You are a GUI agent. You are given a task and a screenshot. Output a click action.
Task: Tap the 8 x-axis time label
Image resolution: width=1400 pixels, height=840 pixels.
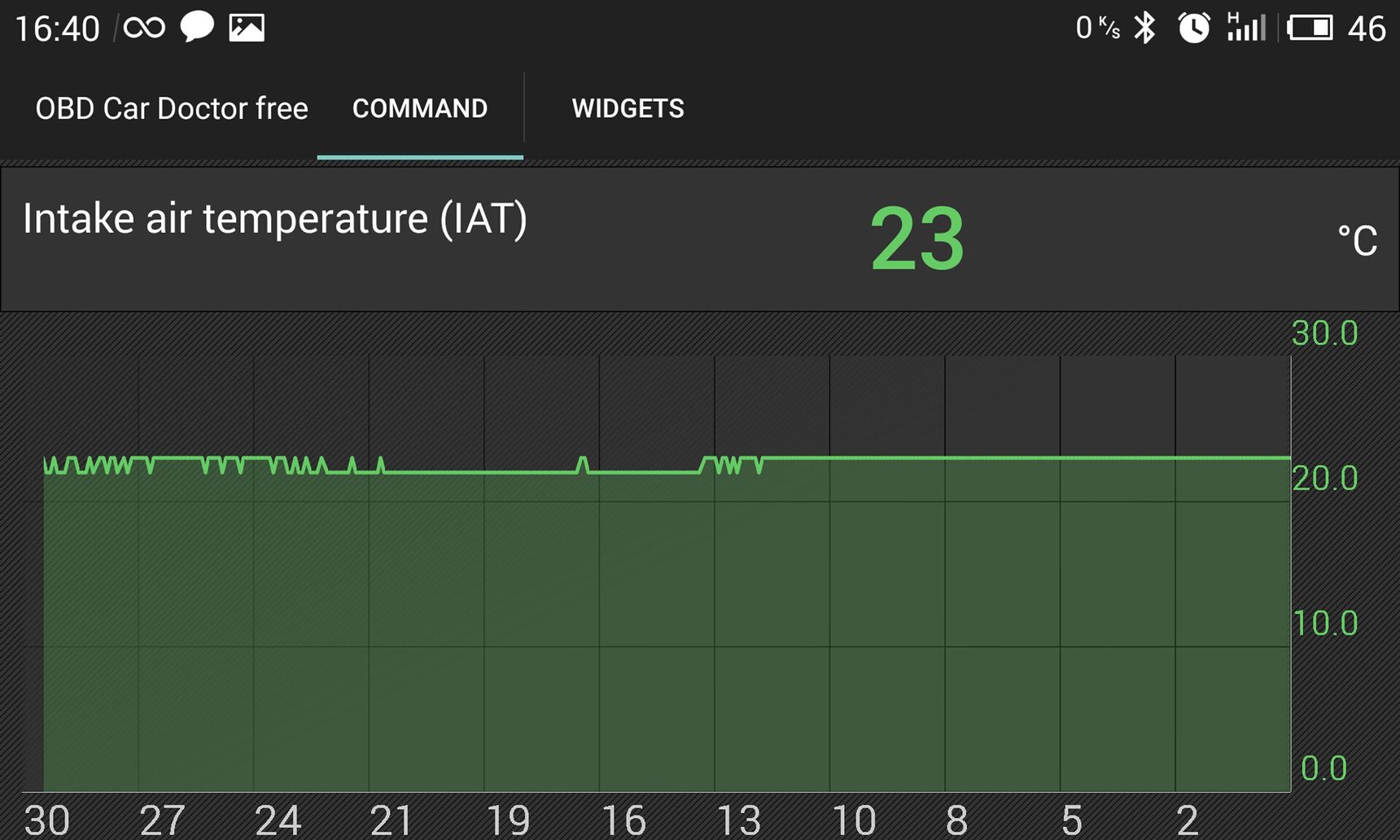click(957, 820)
